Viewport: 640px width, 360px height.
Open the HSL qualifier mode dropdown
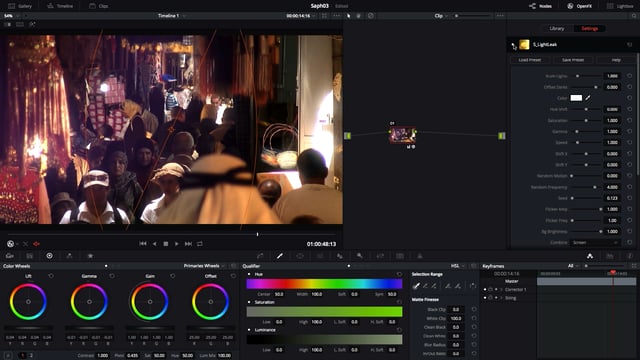[x=457, y=266]
